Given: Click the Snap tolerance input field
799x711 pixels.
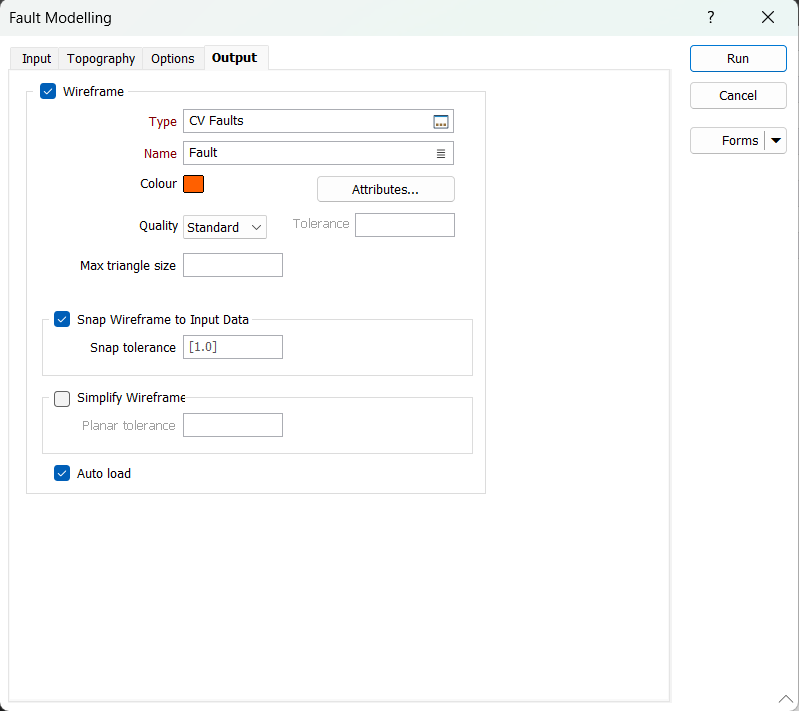Looking at the screenshot, I should pyautogui.click(x=233, y=347).
